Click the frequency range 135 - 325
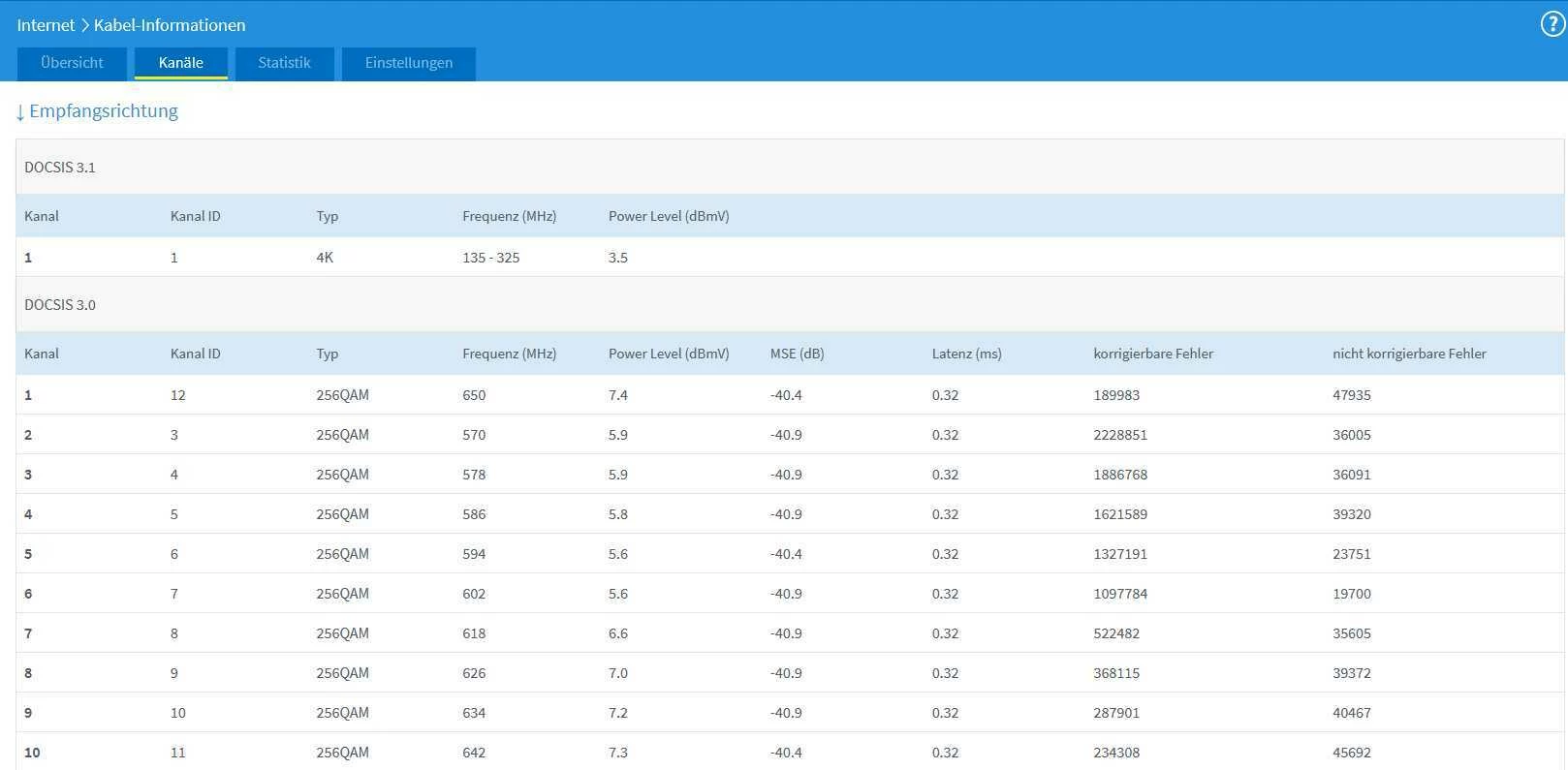This screenshot has width=1568, height=770. pyautogui.click(x=491, y=258)
